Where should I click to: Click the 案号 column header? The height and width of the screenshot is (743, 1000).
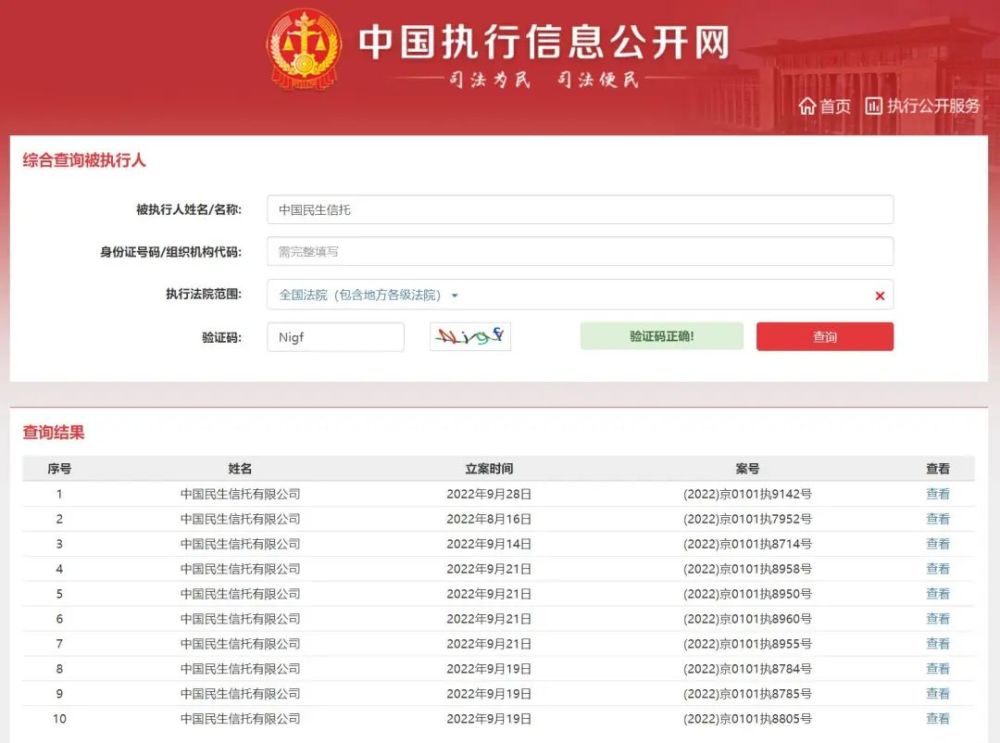pos(747,469)
